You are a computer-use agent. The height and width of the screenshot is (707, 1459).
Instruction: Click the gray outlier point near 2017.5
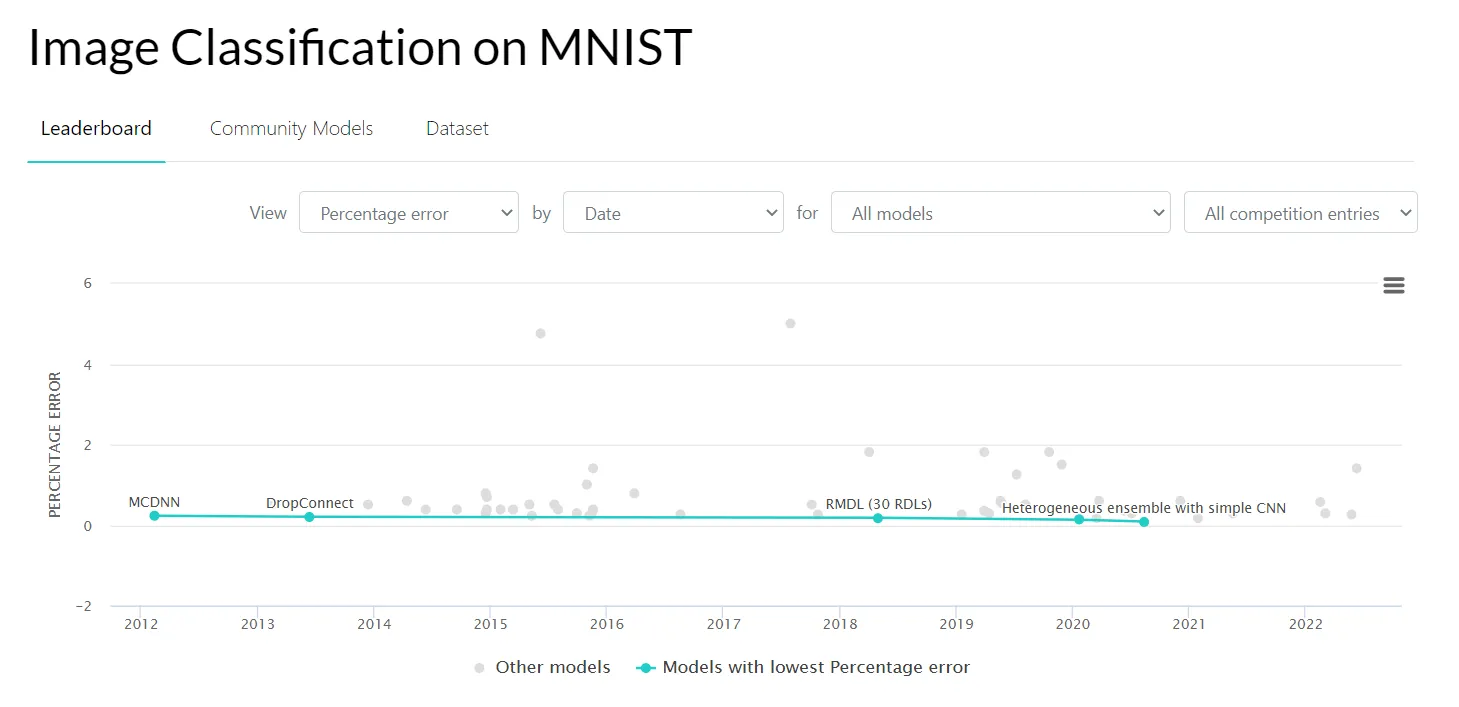tap(790, 323)
